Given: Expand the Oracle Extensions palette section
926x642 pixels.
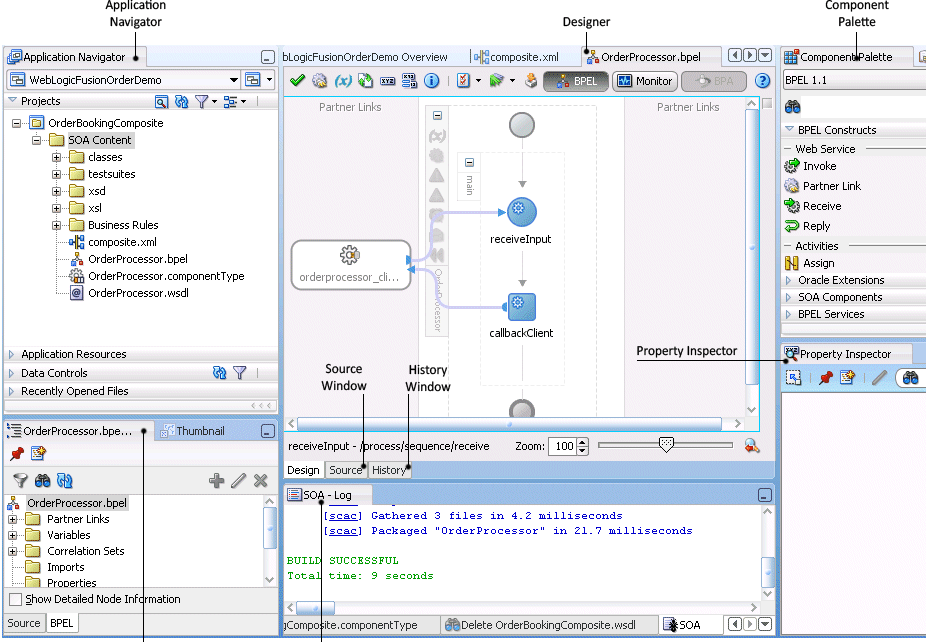Looking at the screenshot, I should (788, 281).
